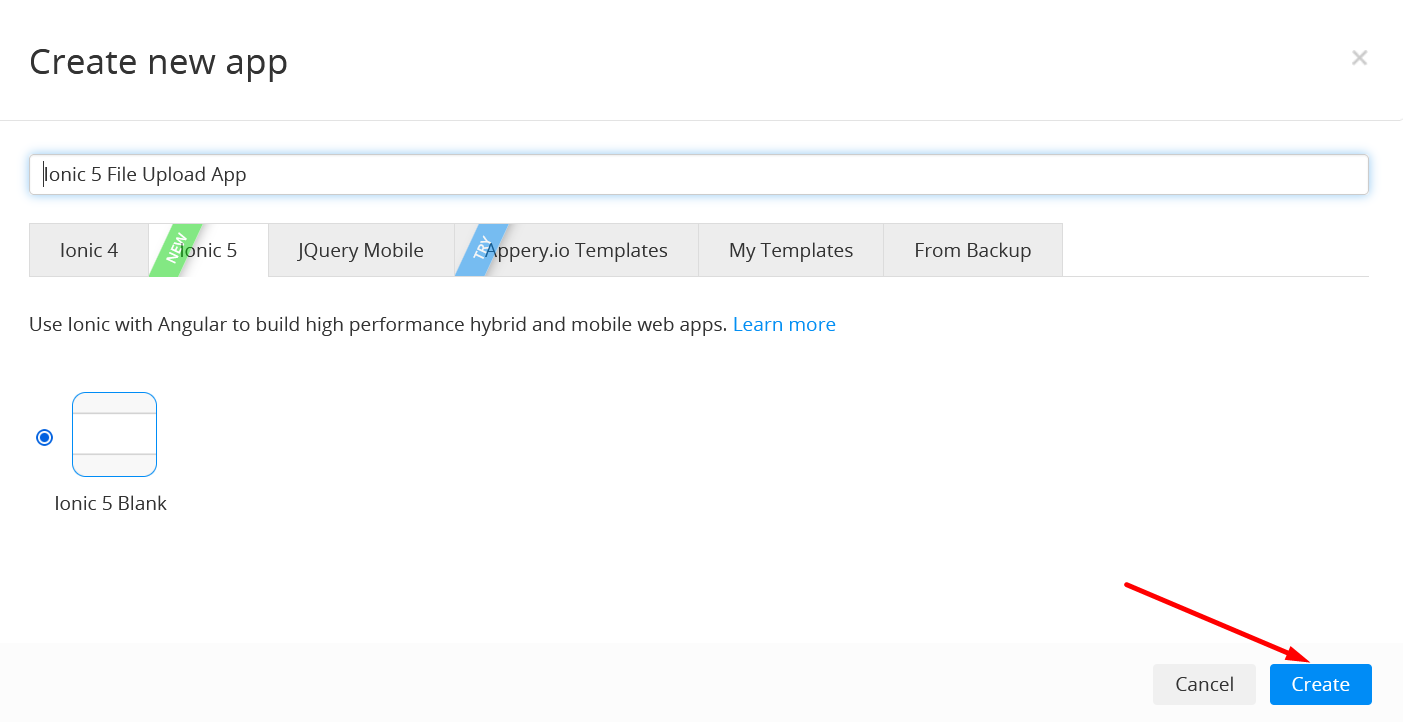Select the Ionic 5 tab
This screenshot has width=1403, height=722.
(x=208, y=250)
